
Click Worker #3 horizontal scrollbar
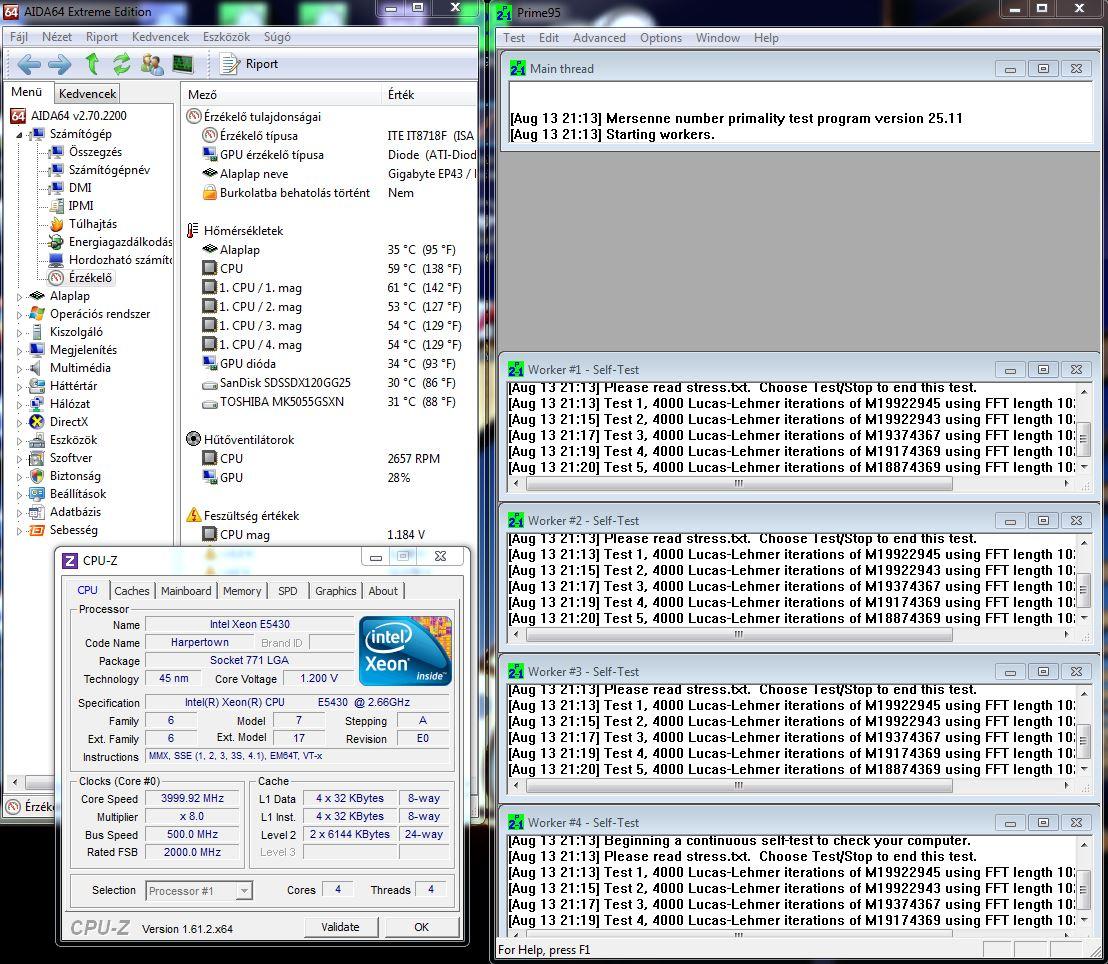(739, 785)
